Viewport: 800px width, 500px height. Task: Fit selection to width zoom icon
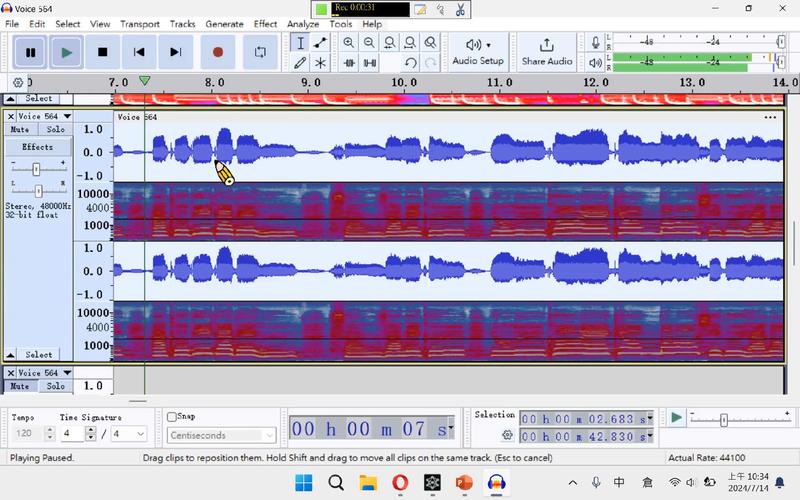tap(389, 43)
